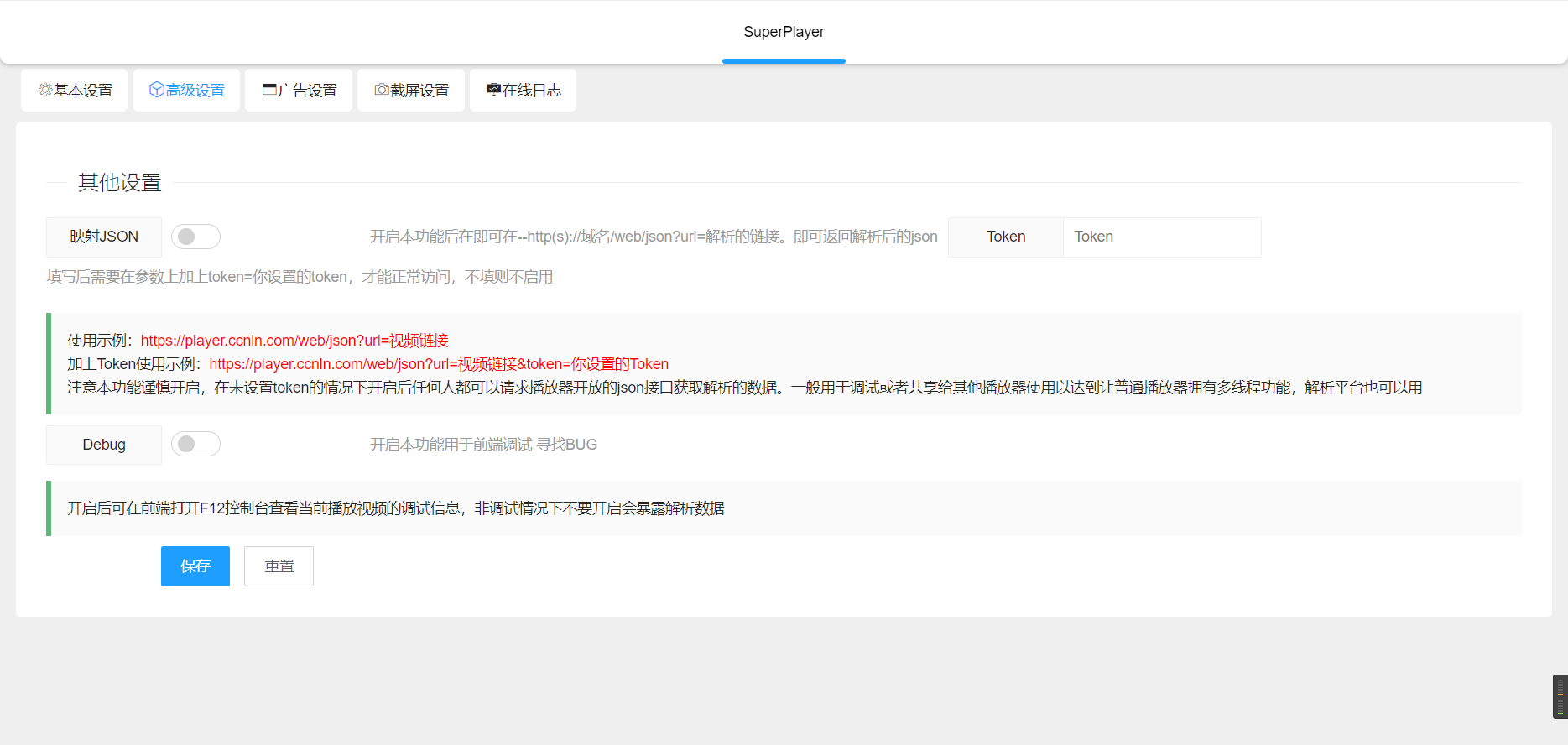The image size is (1568, 745).
Task: Click the gray token hint text below 映射JSON
Action: pos(300,277)
